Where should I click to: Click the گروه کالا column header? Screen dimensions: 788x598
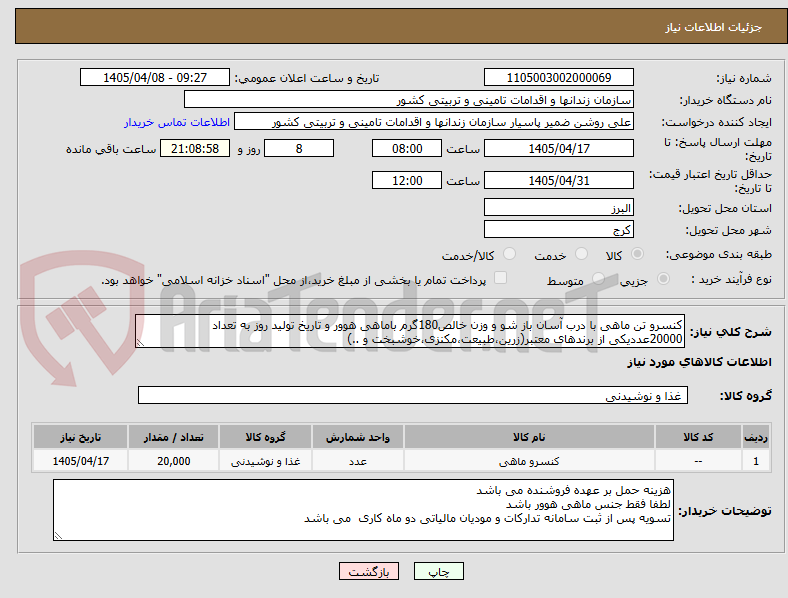point(265,437)
